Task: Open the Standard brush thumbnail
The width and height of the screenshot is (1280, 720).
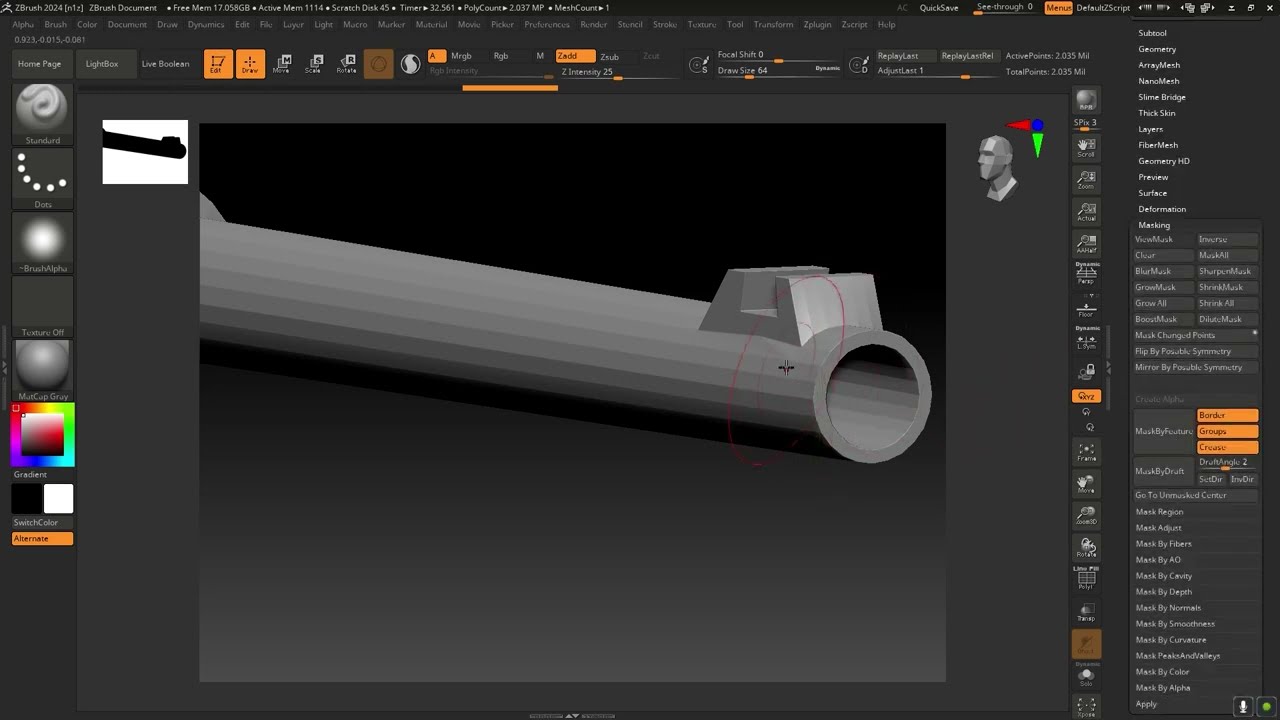Action: 42,109
